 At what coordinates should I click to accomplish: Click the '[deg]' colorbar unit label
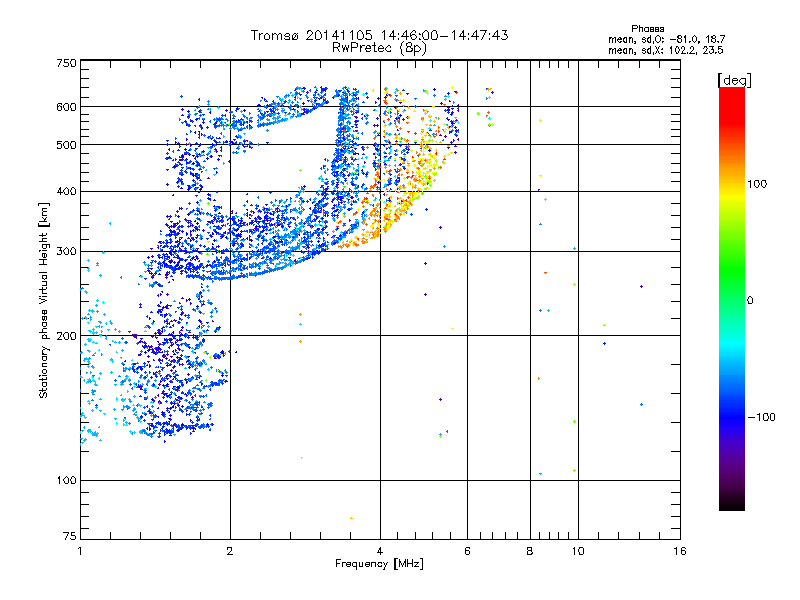(x=734, y=80)
